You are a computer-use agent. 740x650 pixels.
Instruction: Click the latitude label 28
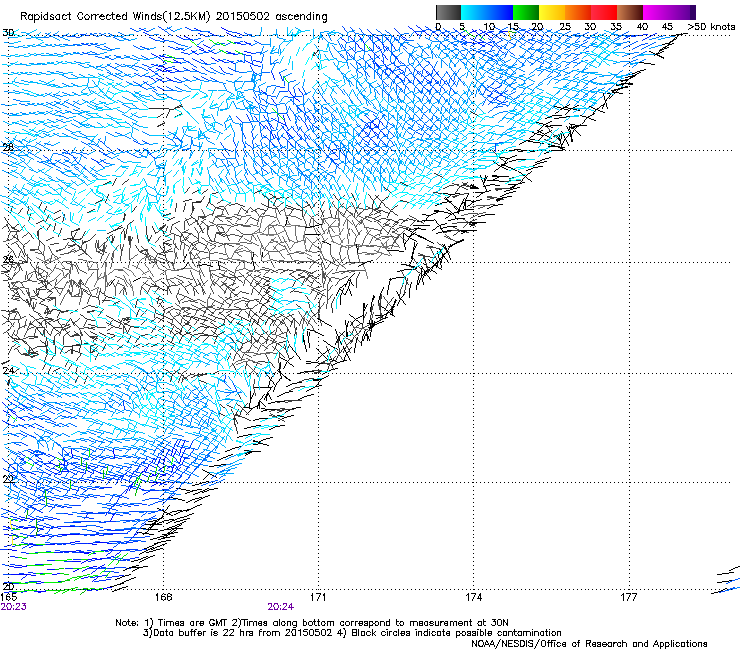pos(8,147)
